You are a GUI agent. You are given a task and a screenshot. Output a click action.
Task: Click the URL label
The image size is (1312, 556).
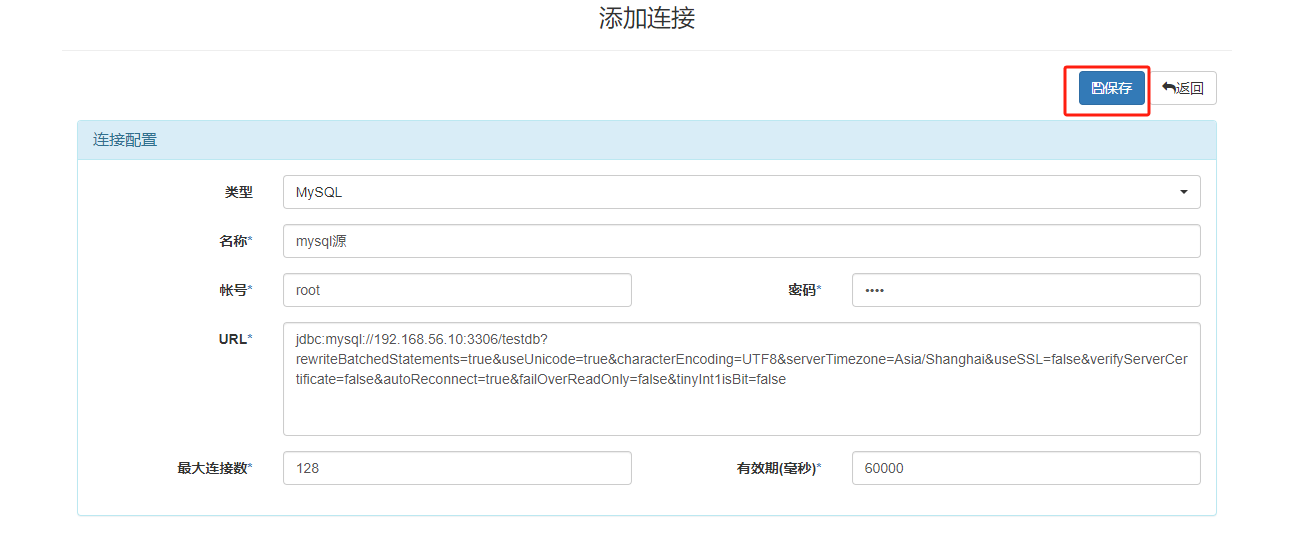(x=235, y=339)
